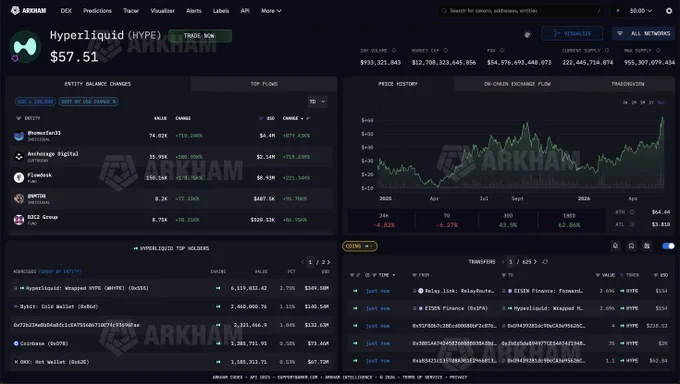Open Terms of Service footer link
This screenshot has height=384, width=680.
point(422,377)
